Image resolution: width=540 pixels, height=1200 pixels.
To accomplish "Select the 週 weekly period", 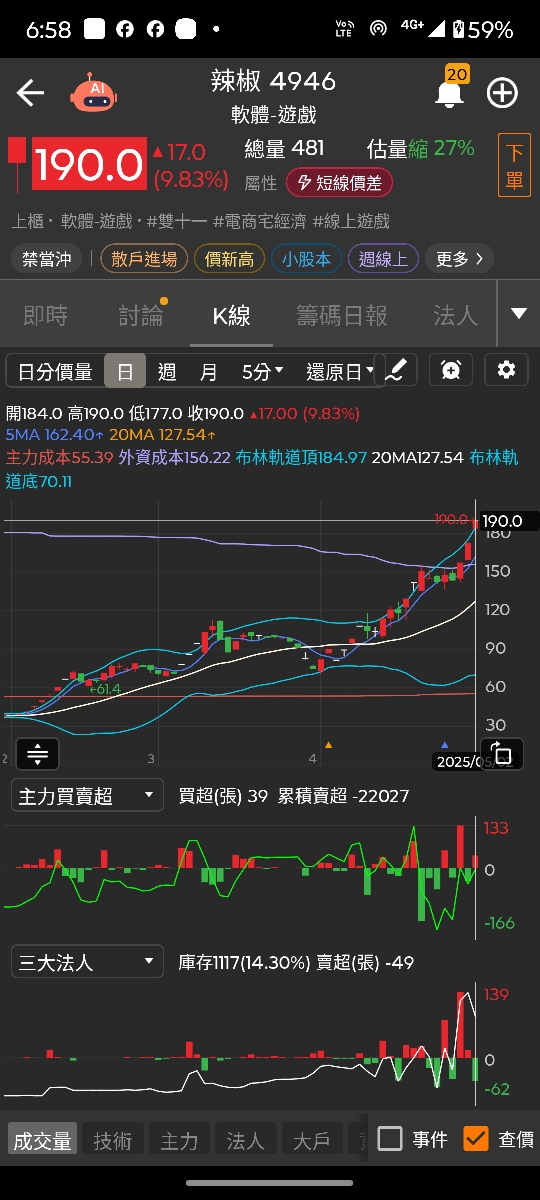I will click(167, 372).
